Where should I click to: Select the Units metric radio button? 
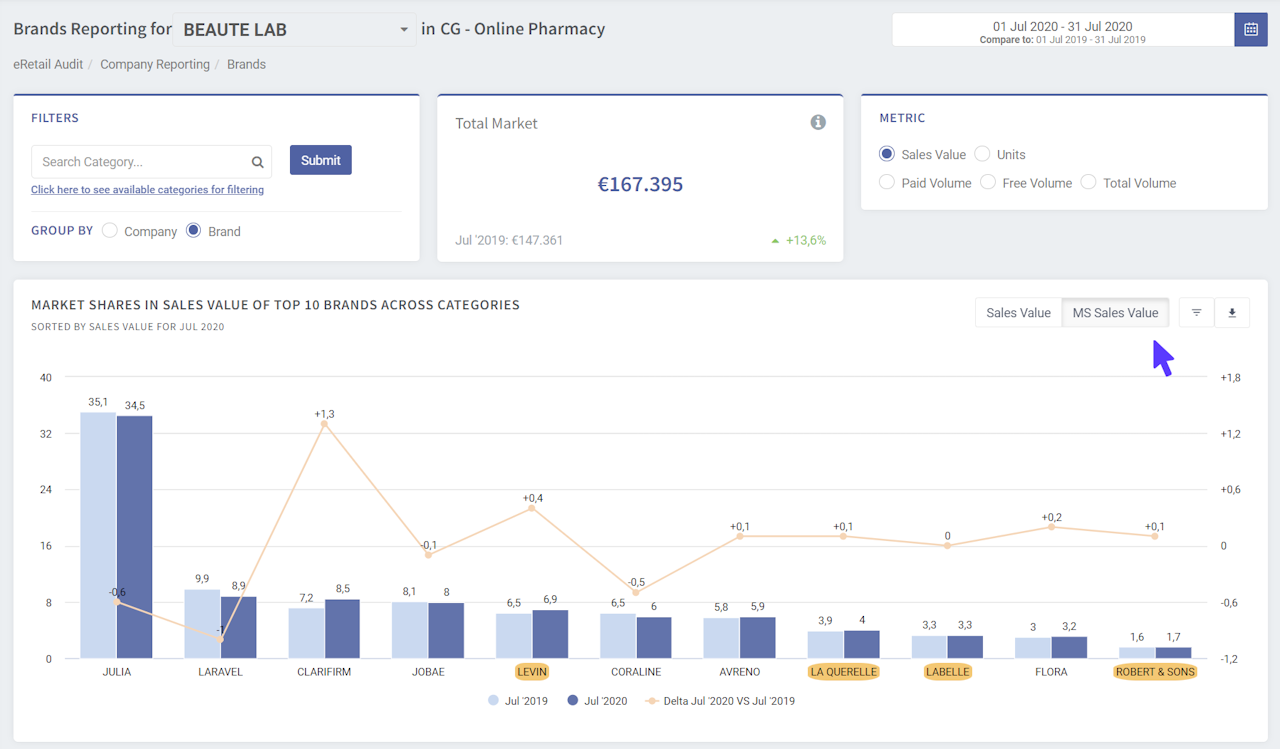coord(982,154)
